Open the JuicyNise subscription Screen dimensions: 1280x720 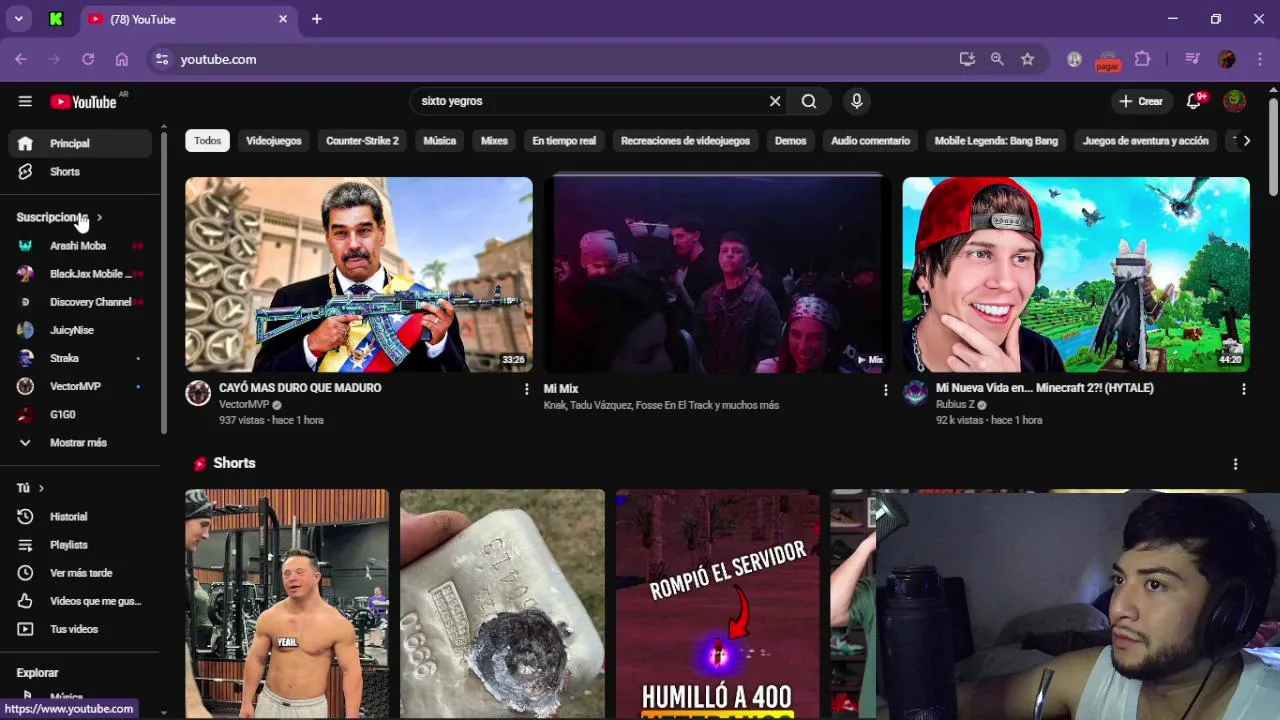80,330
